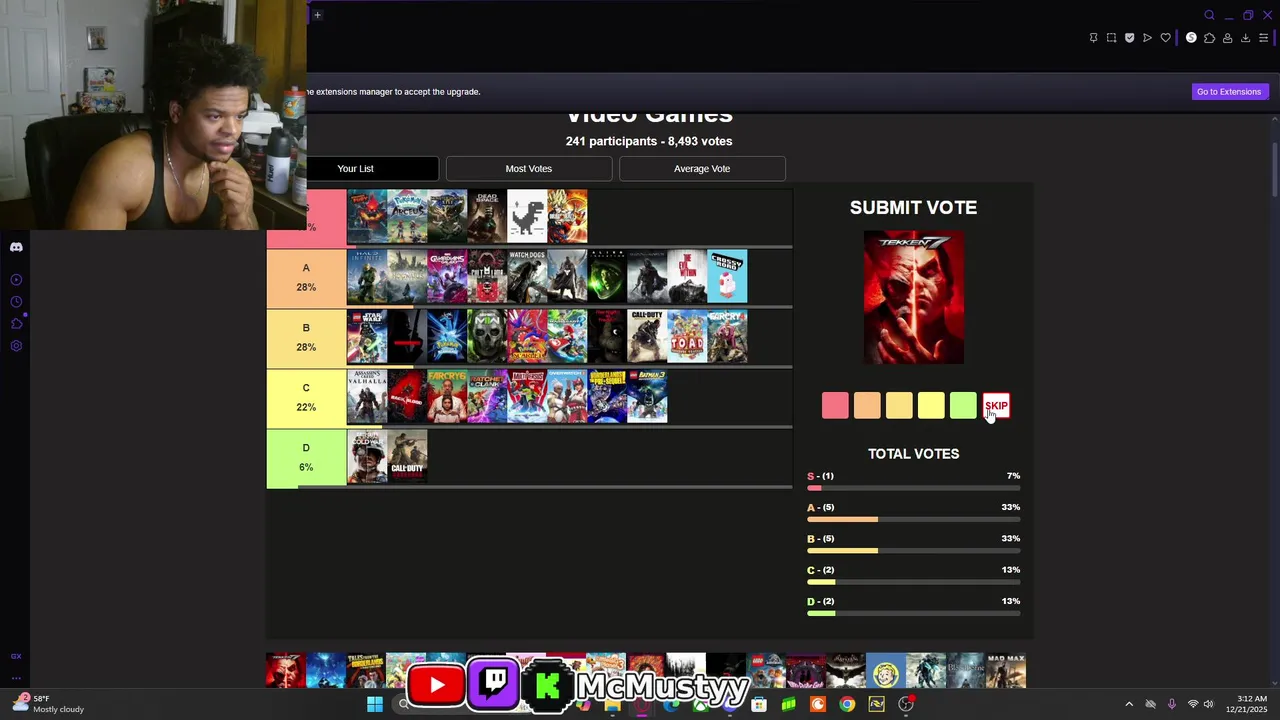Image resolution: width=1280 pixels, height=720 pixels.
Task: Select Far Cry 4 cover in B tier
Action: click(727, 336)
